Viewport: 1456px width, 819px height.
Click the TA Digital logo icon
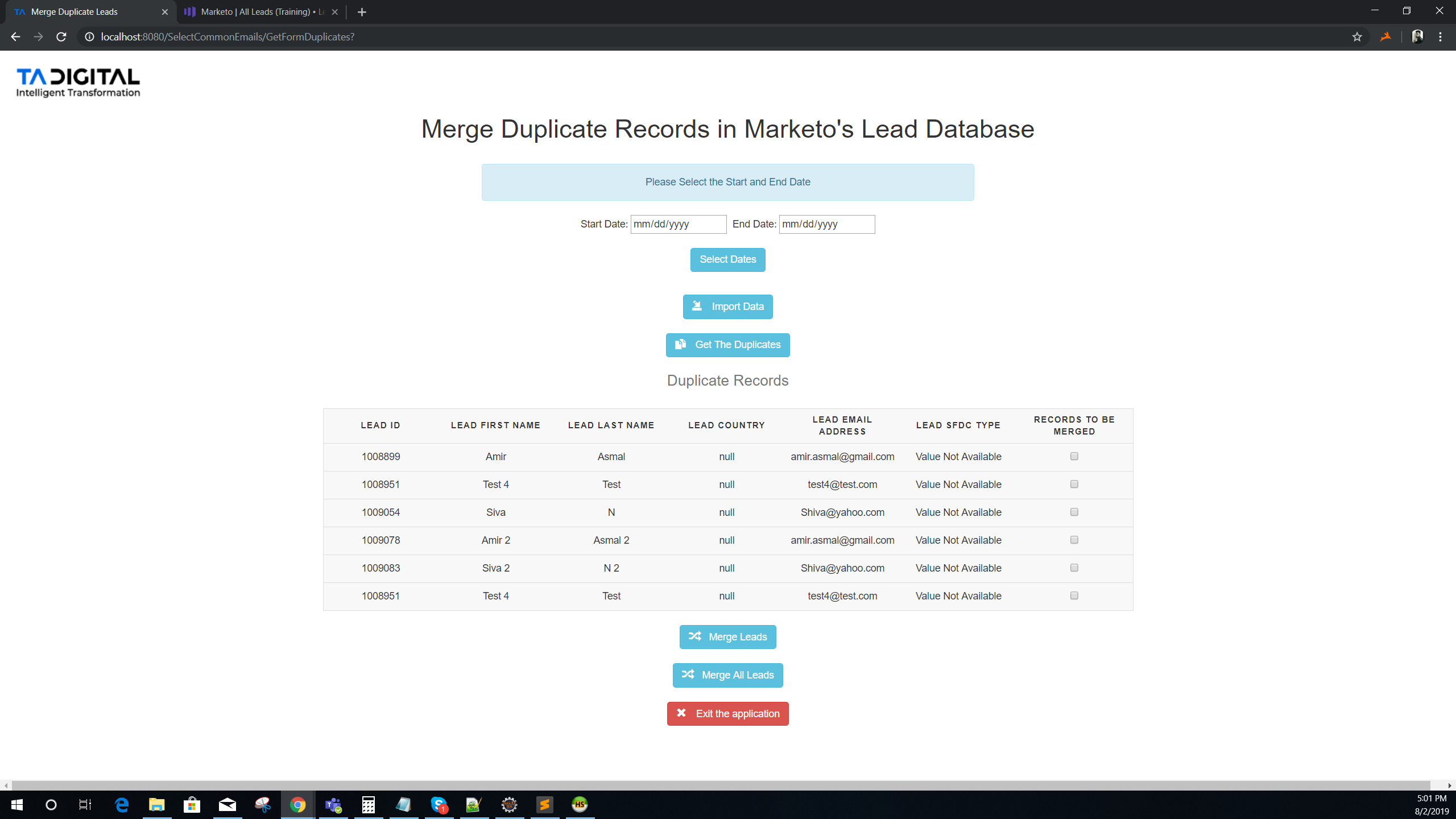[x=78, y=82]
